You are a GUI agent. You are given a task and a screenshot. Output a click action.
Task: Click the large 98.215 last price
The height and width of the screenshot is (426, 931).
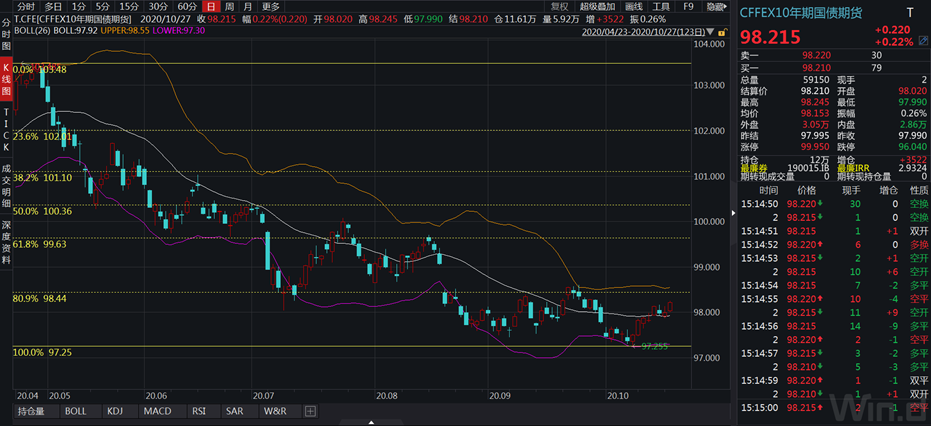[770, 36]
